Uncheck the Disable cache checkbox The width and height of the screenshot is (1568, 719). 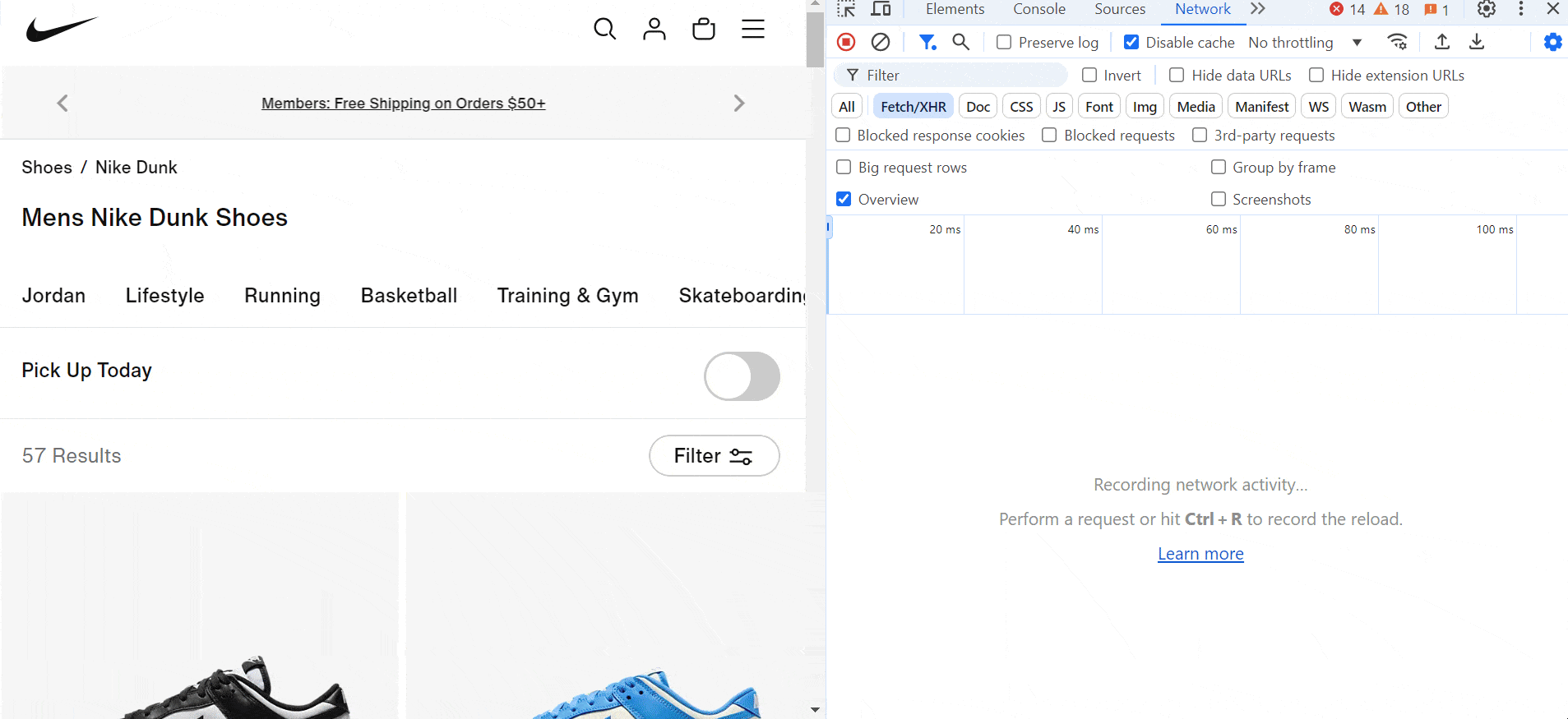(x=1131, y=42)
